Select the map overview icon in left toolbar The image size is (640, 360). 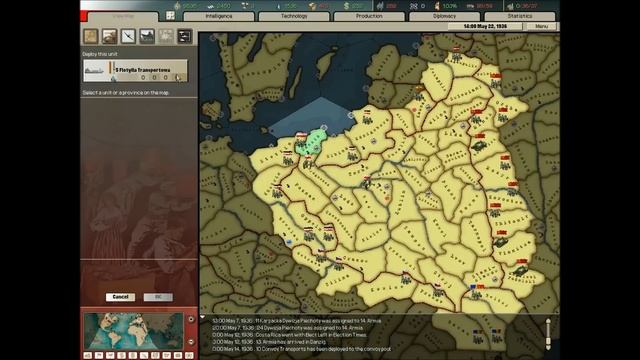(91, 36)
